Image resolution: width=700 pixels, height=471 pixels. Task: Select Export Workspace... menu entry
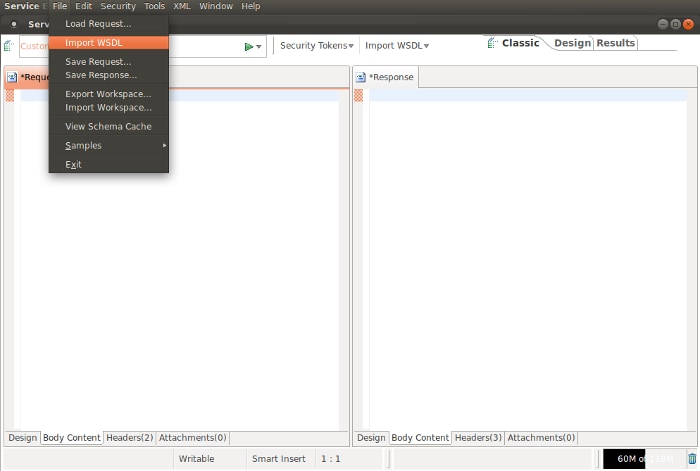(108, 94)
